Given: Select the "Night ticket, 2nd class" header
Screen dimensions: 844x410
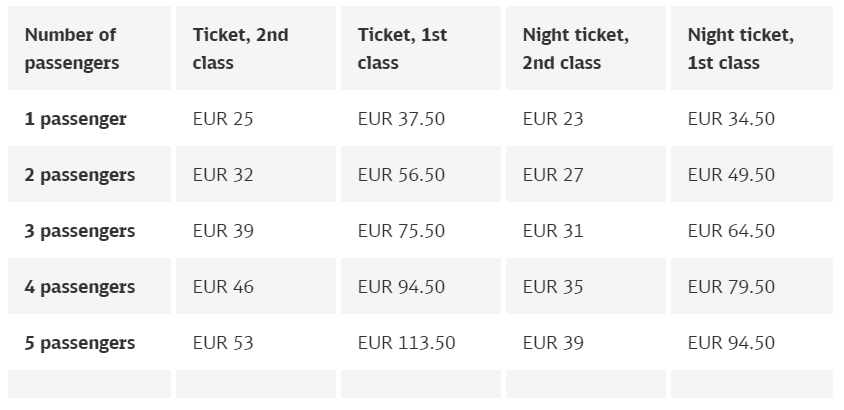Looking at the screenshot, I should pyautogui.click(x=575, y=49).
